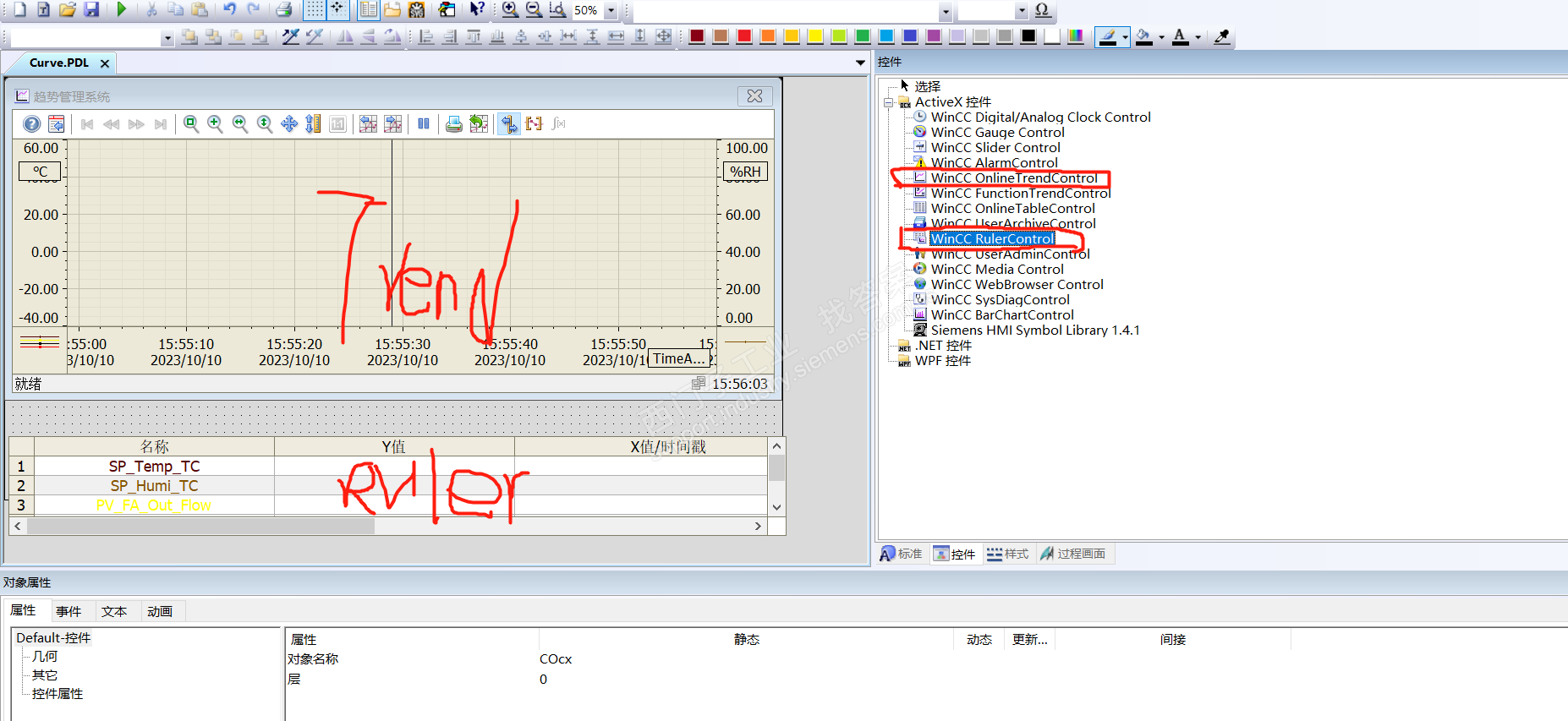Select the SP_Temp_TC row in ruler table
This screenshot has width=1568, height=721.
pyautogui.click(x=400, y=466)
